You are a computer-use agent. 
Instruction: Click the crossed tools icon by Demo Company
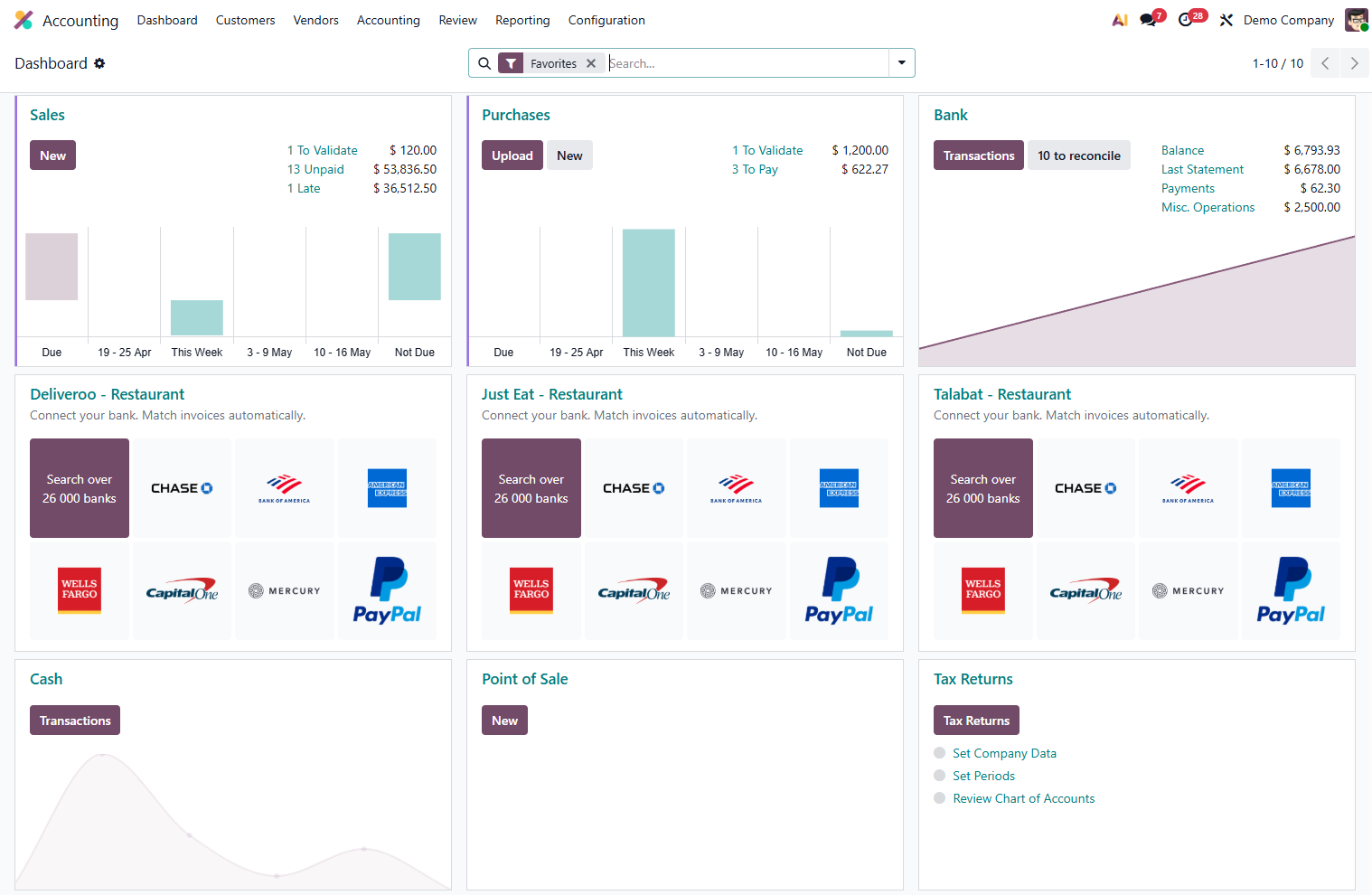pyautogui.click(x=1226, y=20)
